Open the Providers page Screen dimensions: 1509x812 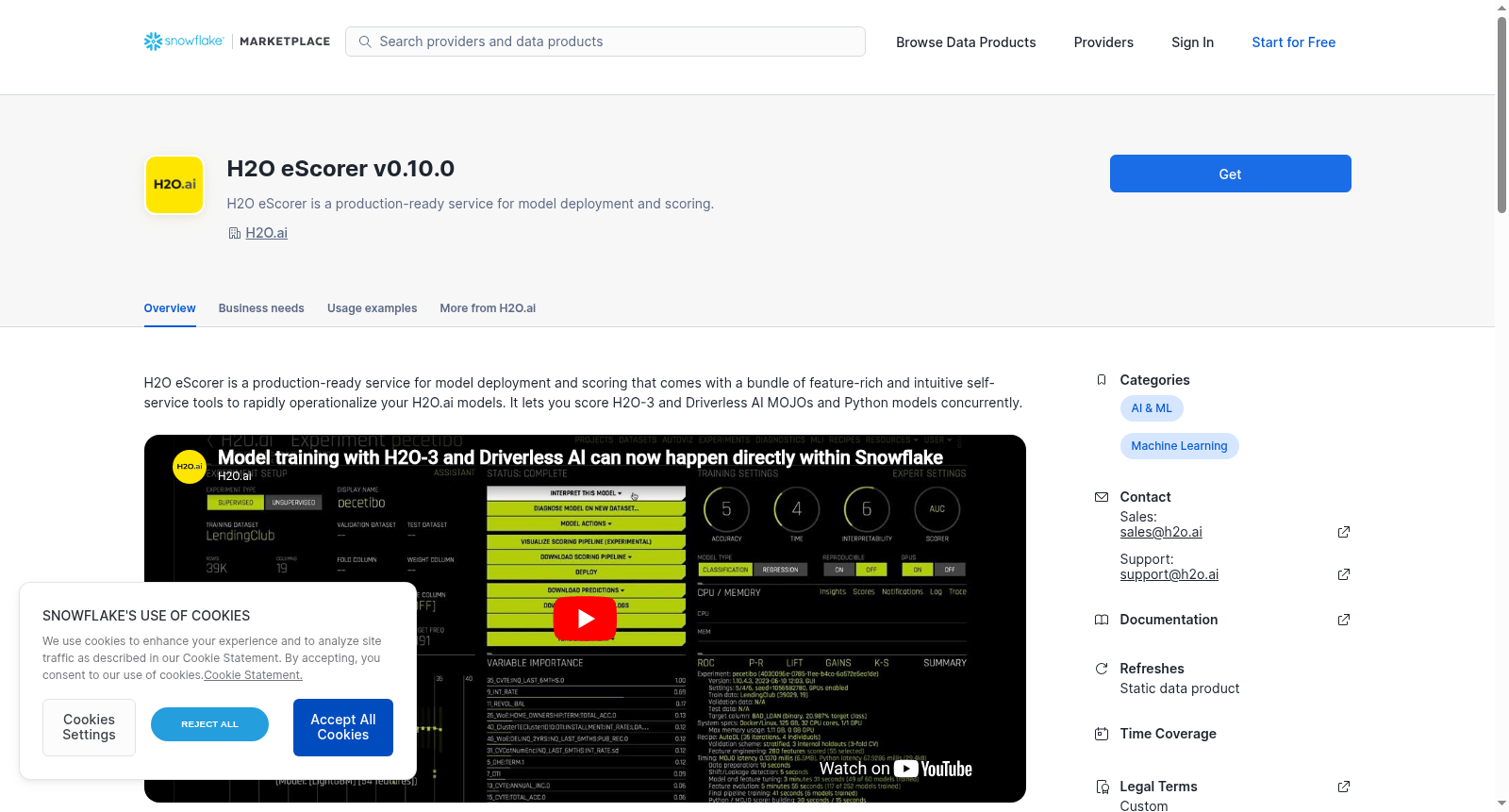[x=1103, y=42]
